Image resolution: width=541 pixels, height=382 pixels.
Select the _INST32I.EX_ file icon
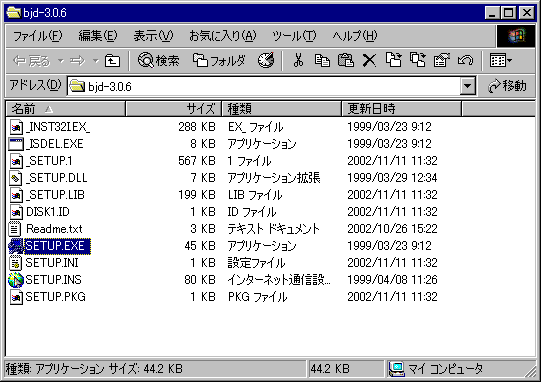[x=16, y=127]
